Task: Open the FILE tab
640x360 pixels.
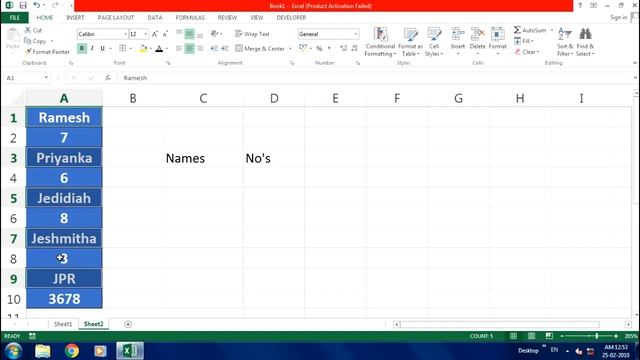Action: tap(15, 18)
